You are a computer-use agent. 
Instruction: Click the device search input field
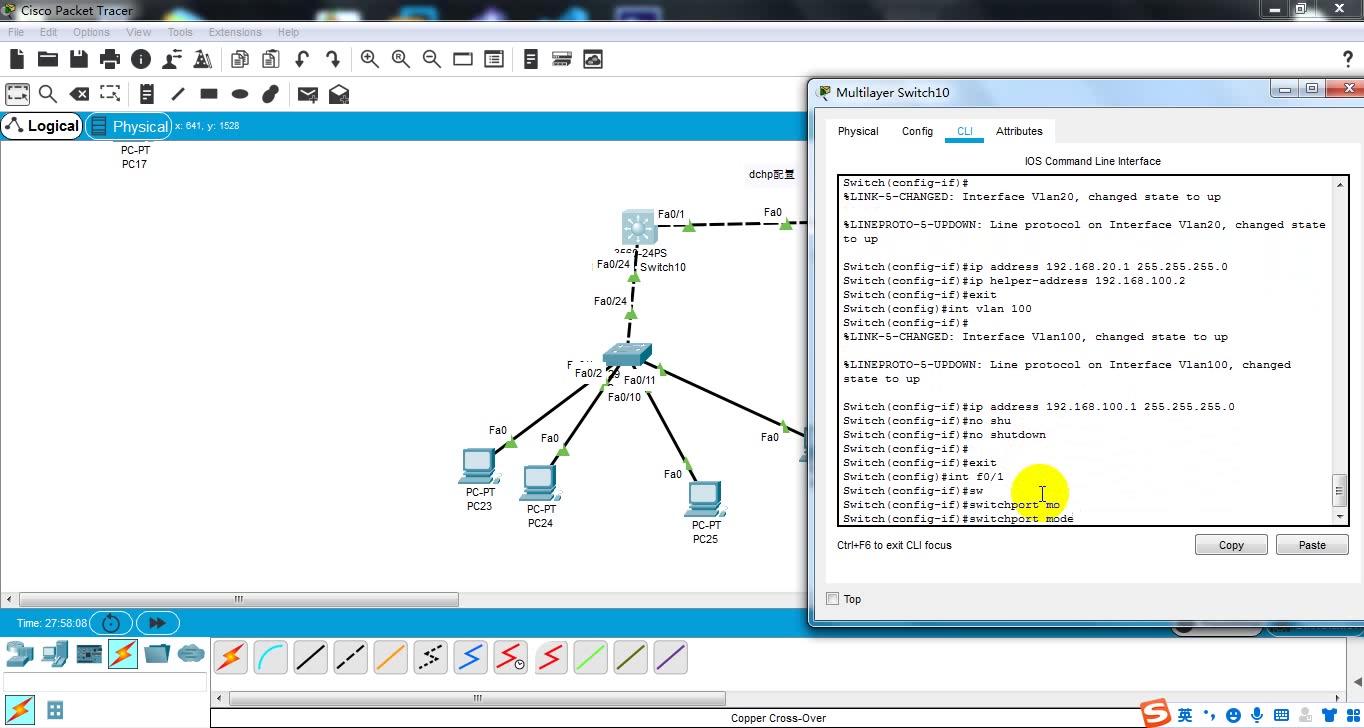[104, 682]
